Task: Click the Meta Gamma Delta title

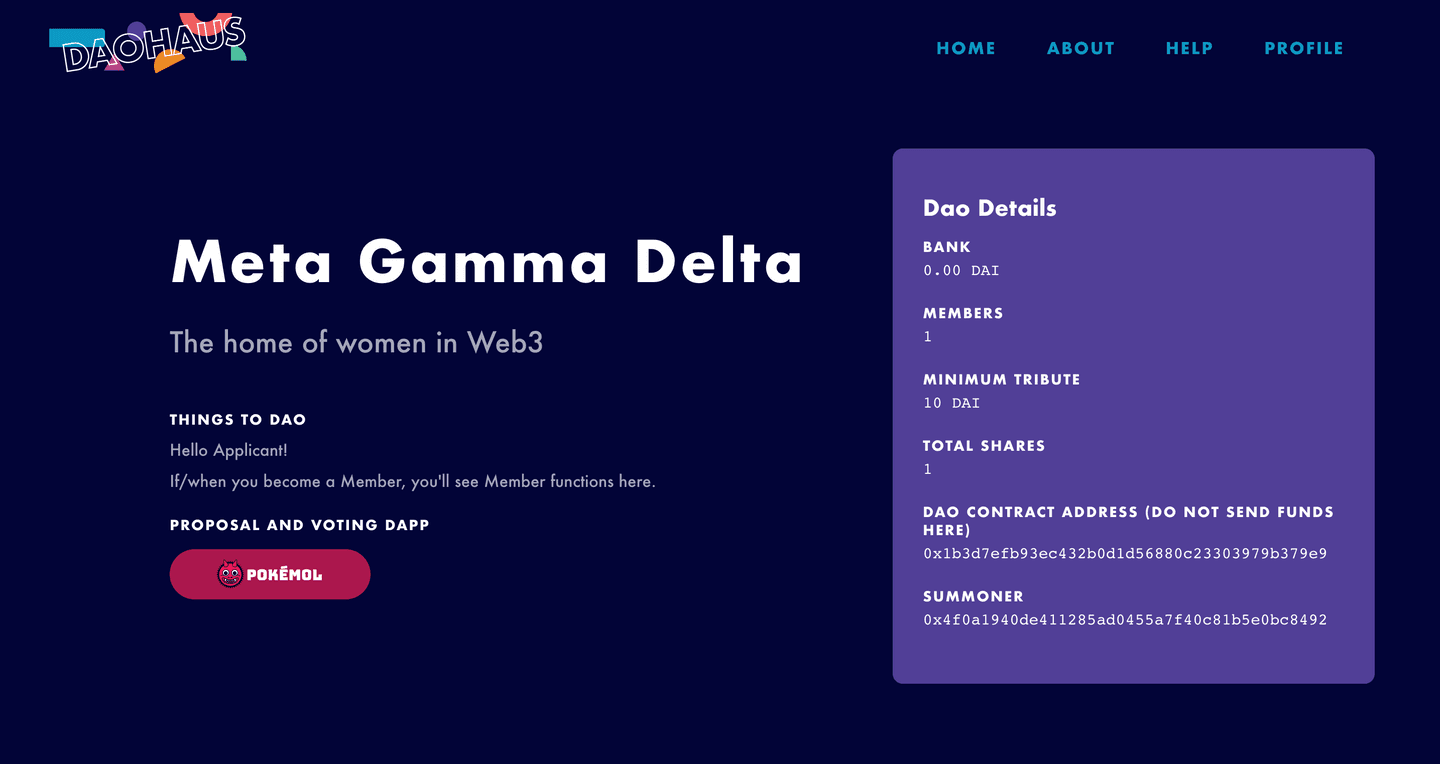Action: click(x=487, y=262)
